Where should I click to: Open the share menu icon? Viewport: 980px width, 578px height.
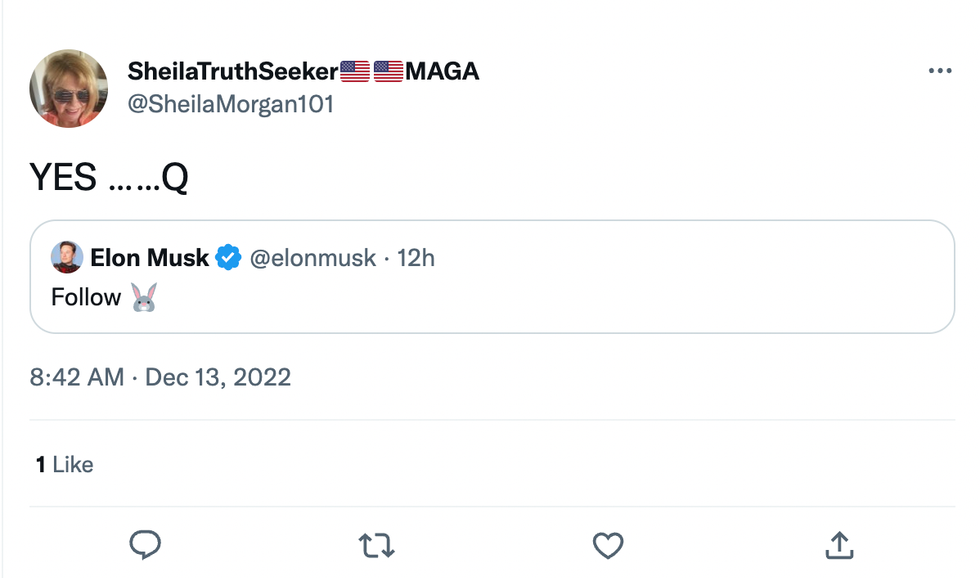pos(838,544)
